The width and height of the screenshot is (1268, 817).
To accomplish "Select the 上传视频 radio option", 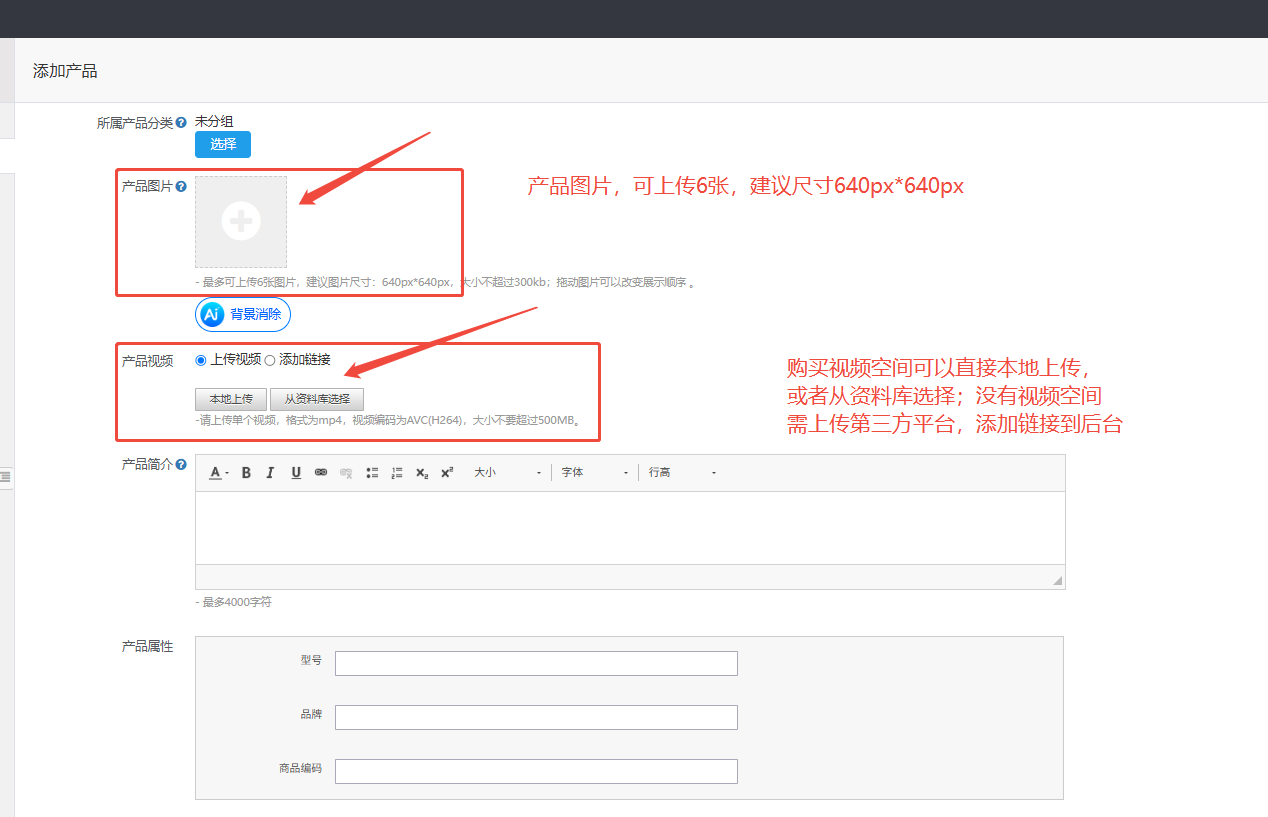I will tap(201, 360).
